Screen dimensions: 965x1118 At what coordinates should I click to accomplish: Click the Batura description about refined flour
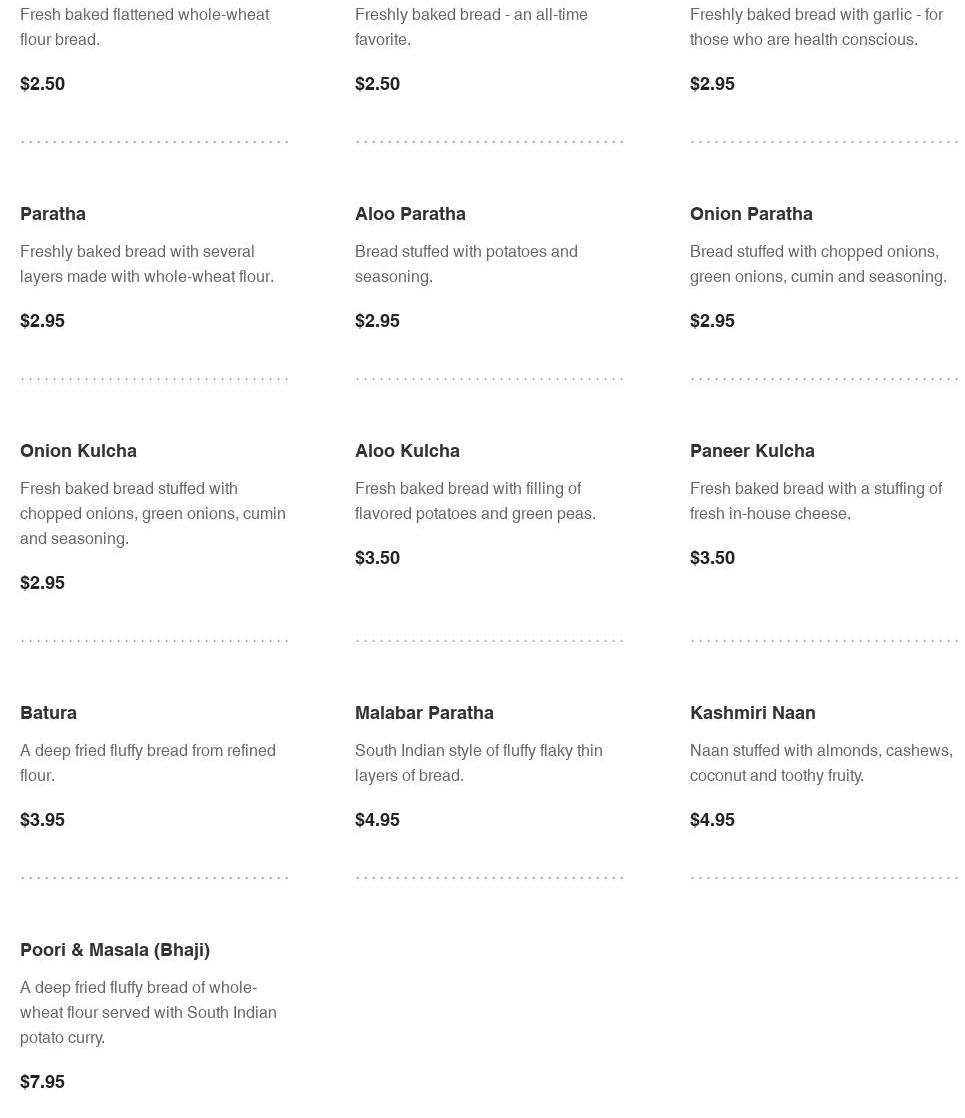coord(148,763)
